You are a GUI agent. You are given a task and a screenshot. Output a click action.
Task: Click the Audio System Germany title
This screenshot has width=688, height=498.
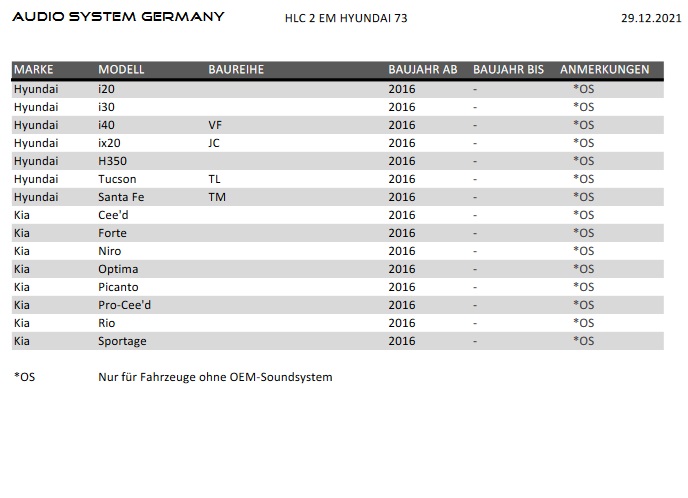(118, 17)
